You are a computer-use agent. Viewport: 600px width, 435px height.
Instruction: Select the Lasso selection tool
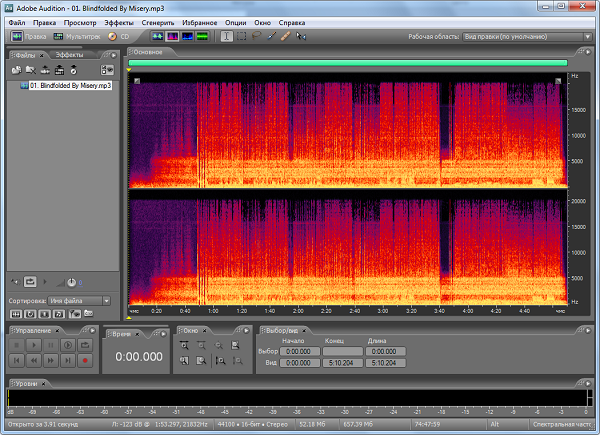(x=256, y=36)
